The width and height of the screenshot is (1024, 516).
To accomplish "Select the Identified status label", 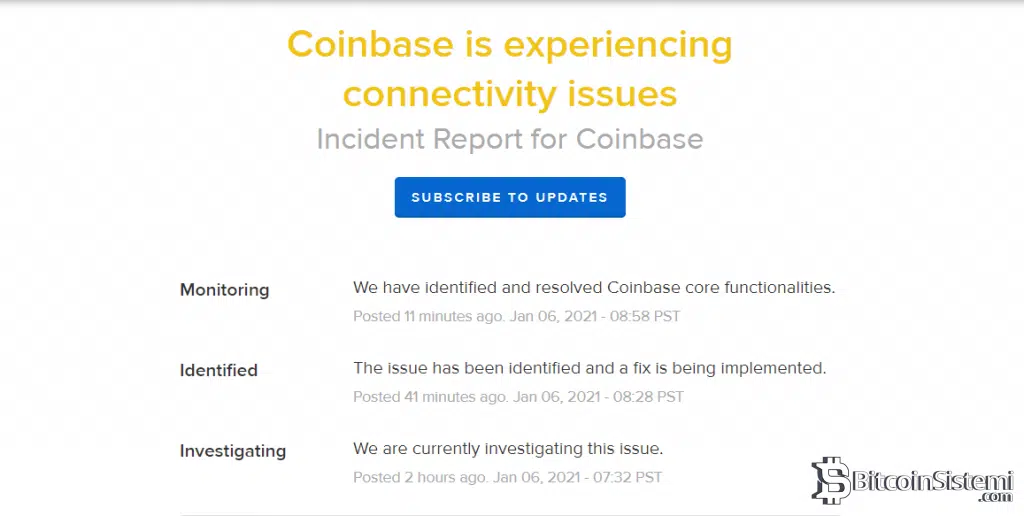I will 218,370.
